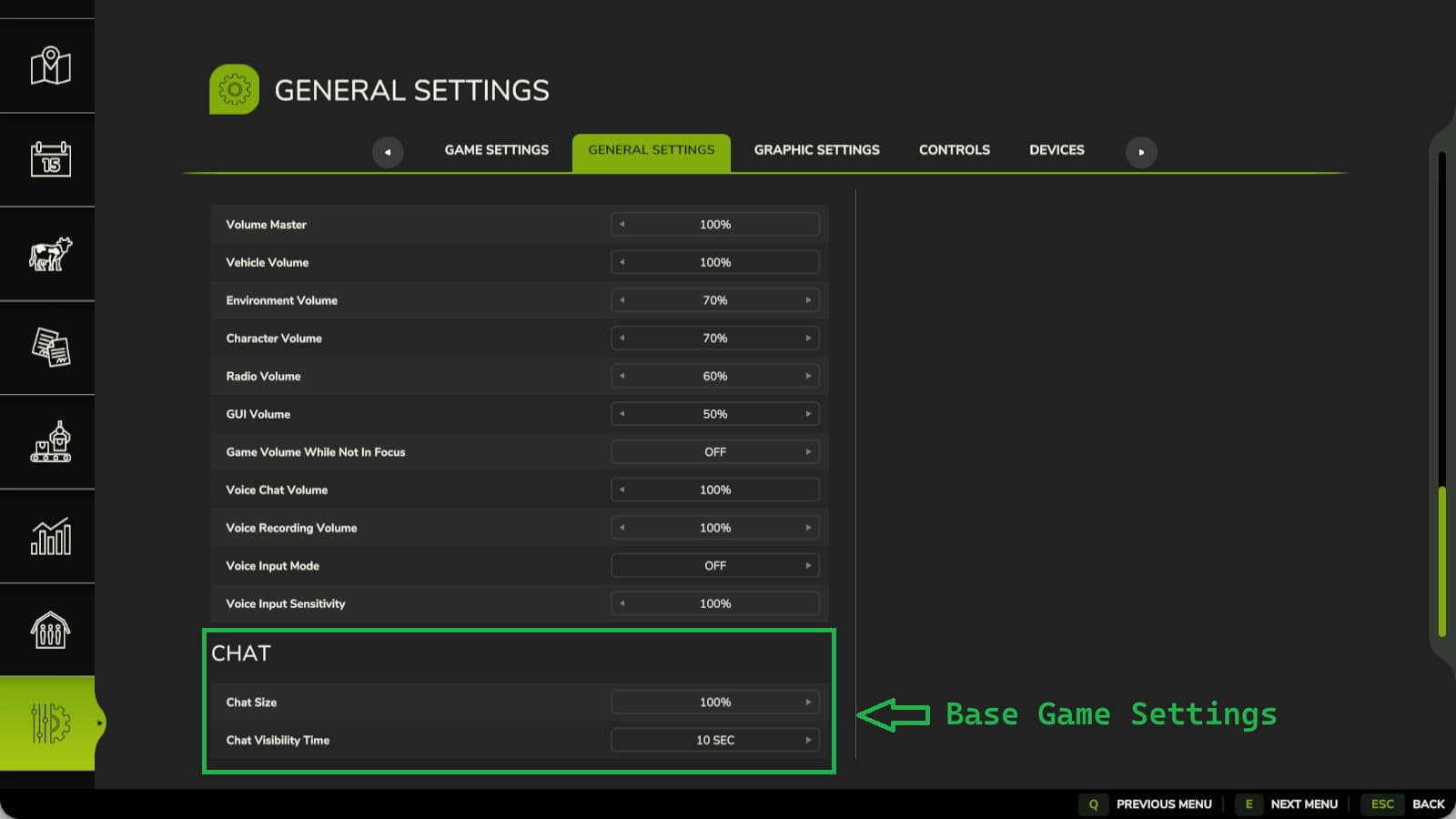Go to previous tab page arrow
The height and width of the screenshot is (819, 1456).
tap(388, 152)
